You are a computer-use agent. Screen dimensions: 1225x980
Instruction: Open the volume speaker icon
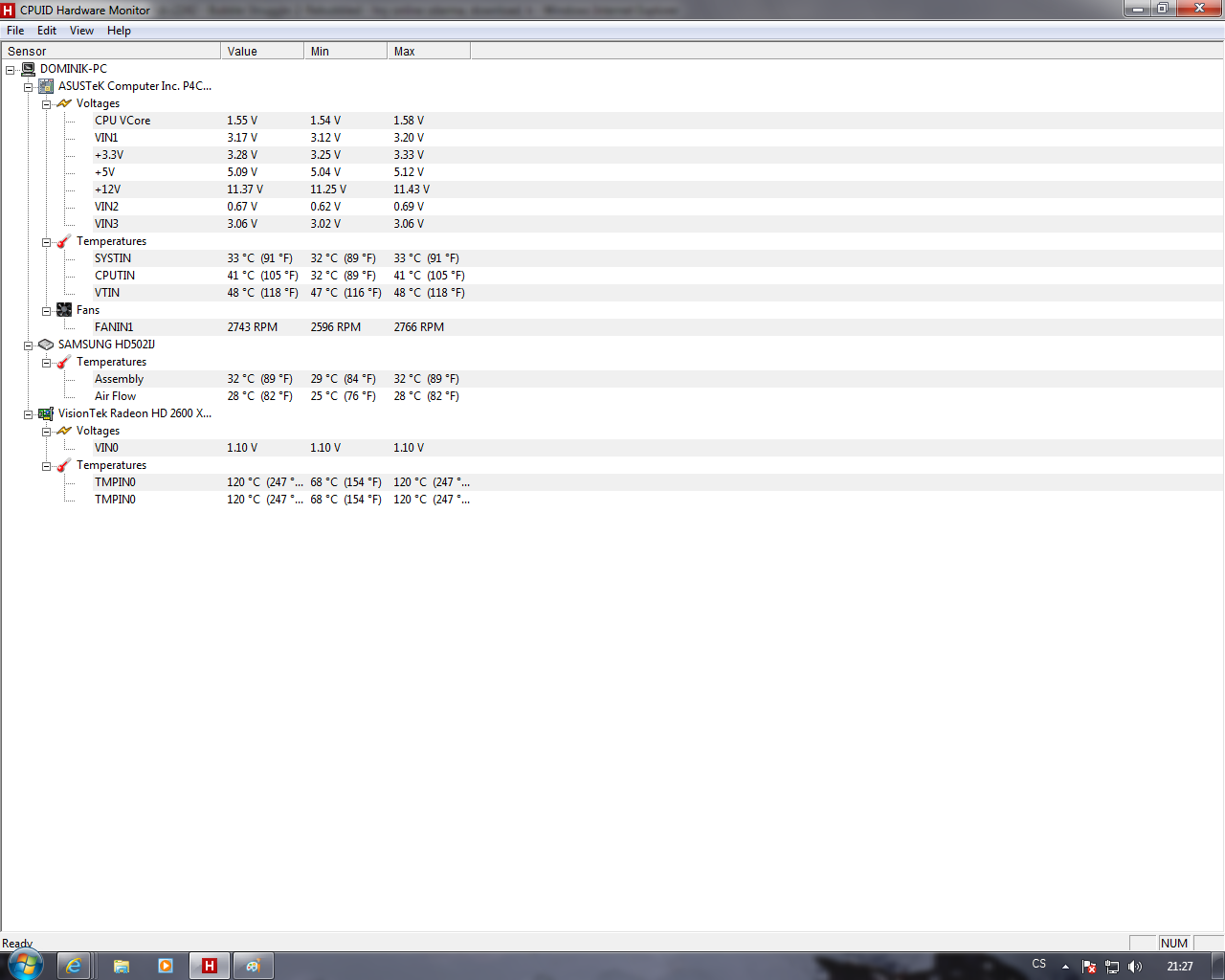(1135, 967)
